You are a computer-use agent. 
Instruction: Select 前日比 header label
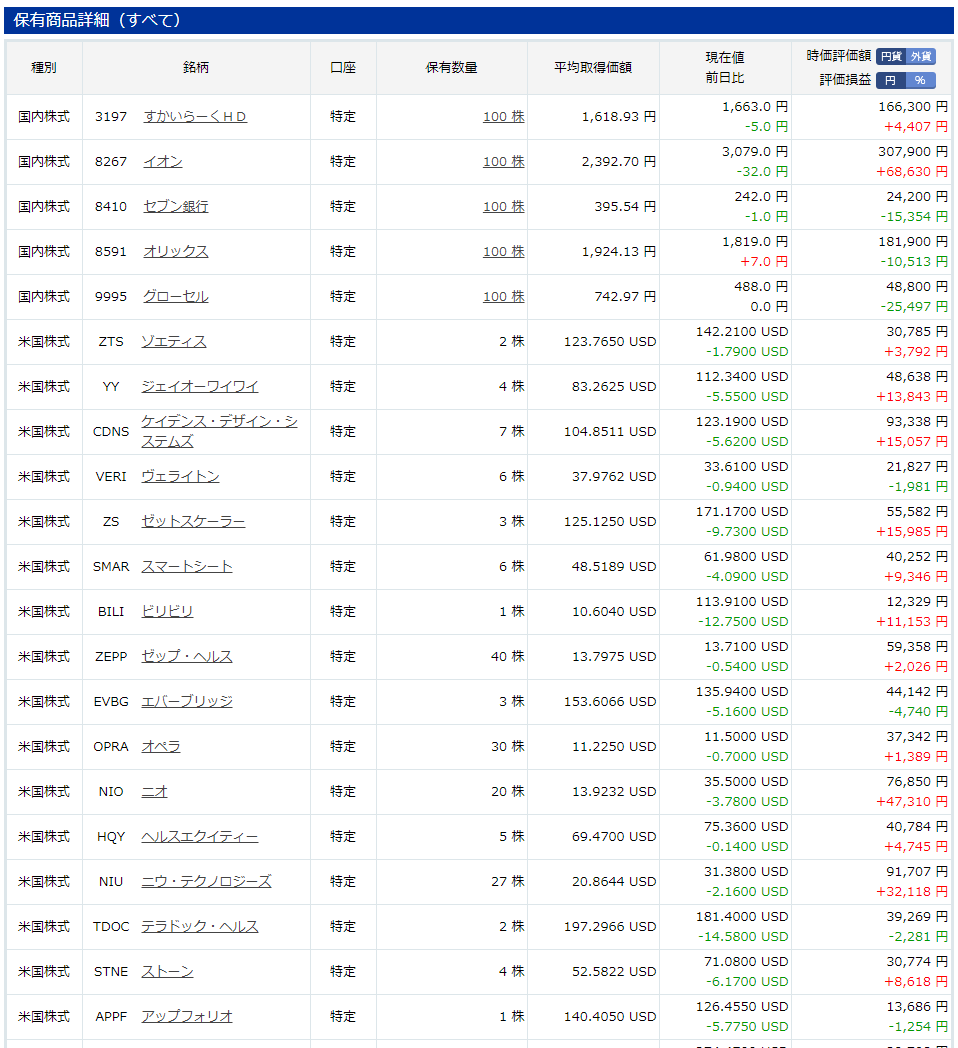pyautogui.click(x=725, y=78)
